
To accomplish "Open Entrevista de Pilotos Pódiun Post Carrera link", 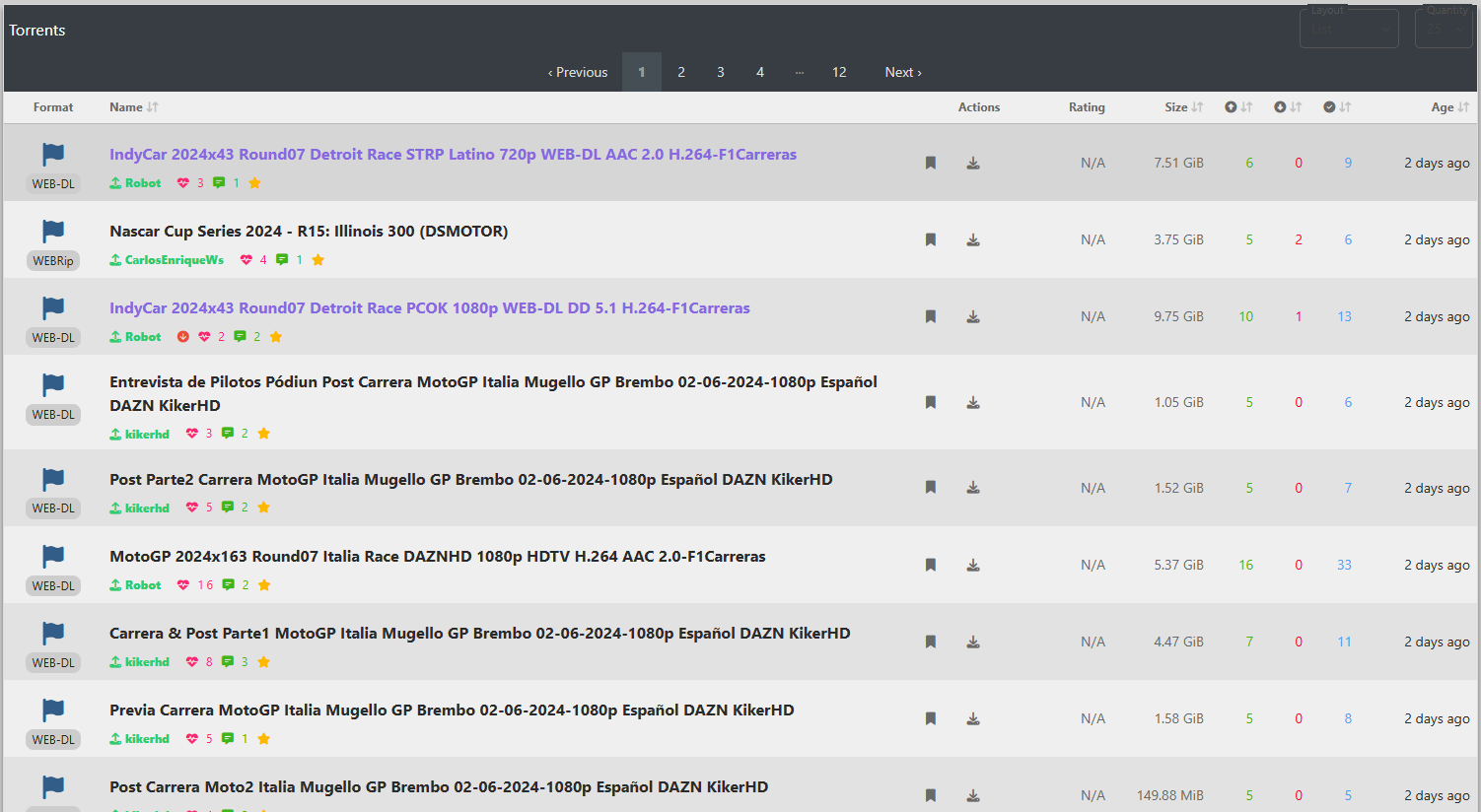I will [493, 394].
